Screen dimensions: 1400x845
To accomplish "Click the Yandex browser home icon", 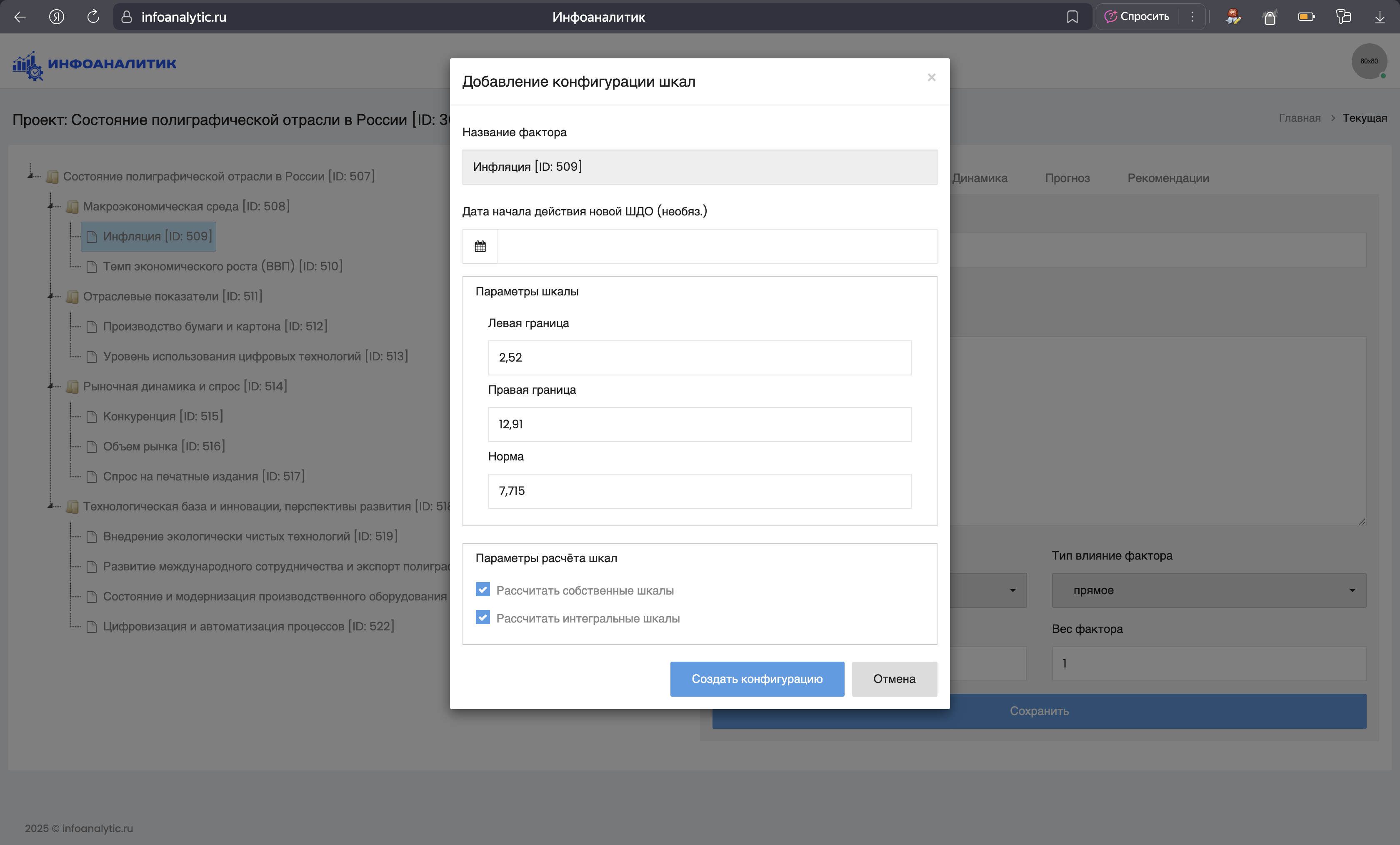I will point(56,17).
